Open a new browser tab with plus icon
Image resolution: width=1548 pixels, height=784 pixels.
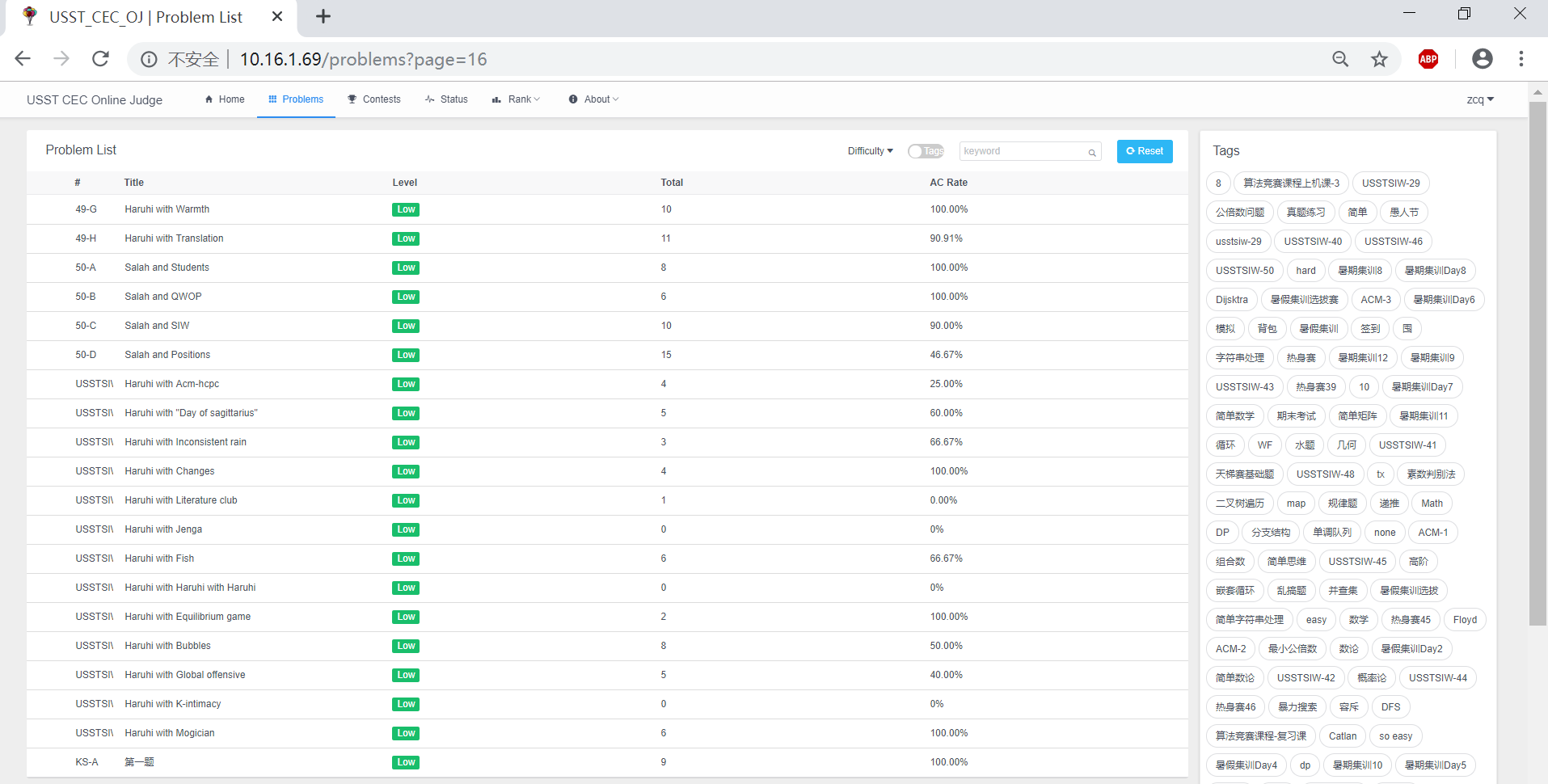coord(323,17)
